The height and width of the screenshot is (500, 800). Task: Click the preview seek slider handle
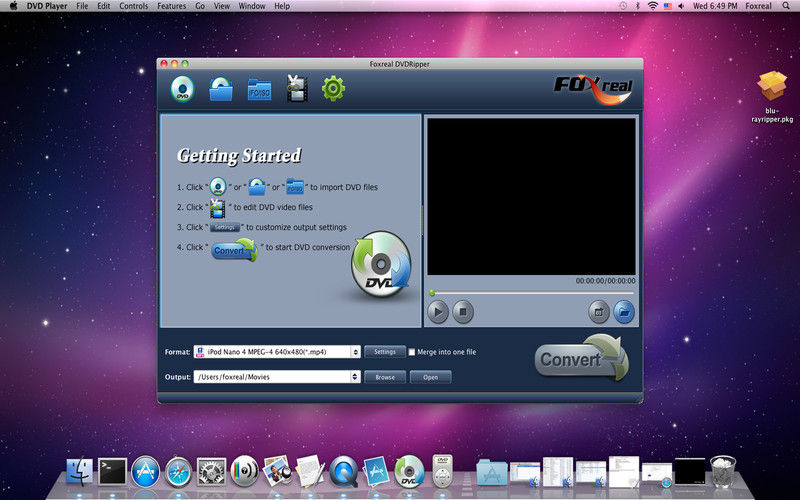tap(432, 293)
